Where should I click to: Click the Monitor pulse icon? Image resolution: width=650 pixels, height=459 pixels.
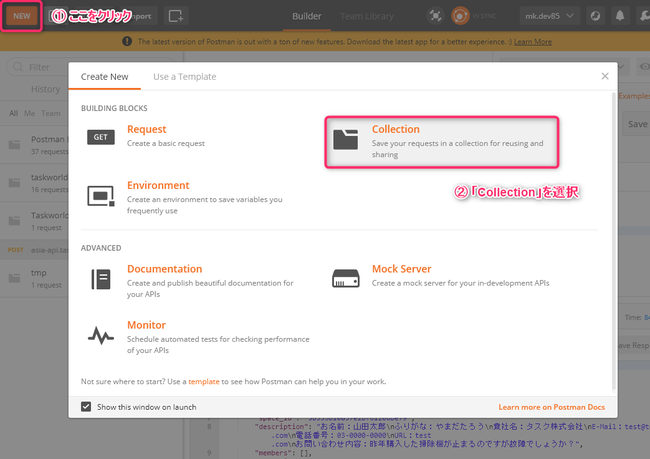101,335
